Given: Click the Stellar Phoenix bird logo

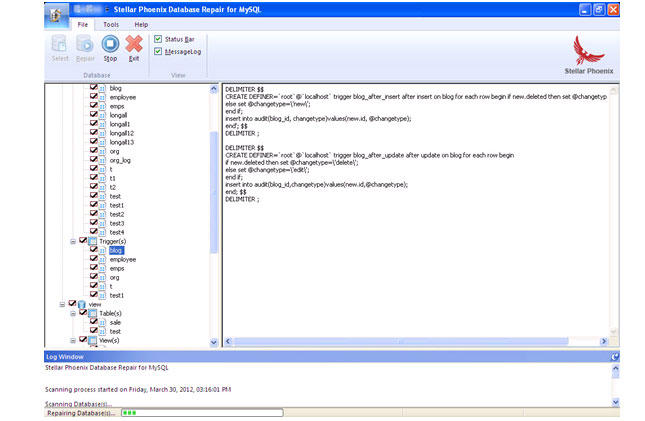Looking at the screenshot, I should [588, 51].
